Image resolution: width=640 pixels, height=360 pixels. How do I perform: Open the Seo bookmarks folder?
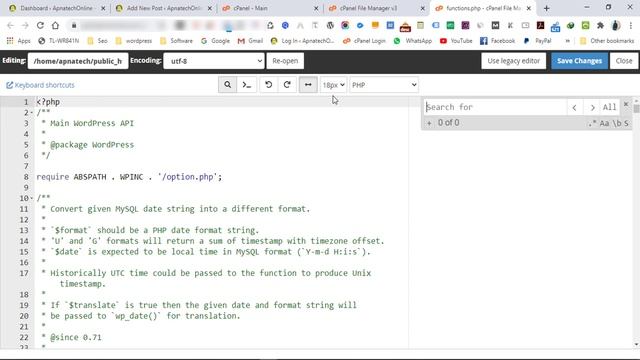(x=98, y=41)
